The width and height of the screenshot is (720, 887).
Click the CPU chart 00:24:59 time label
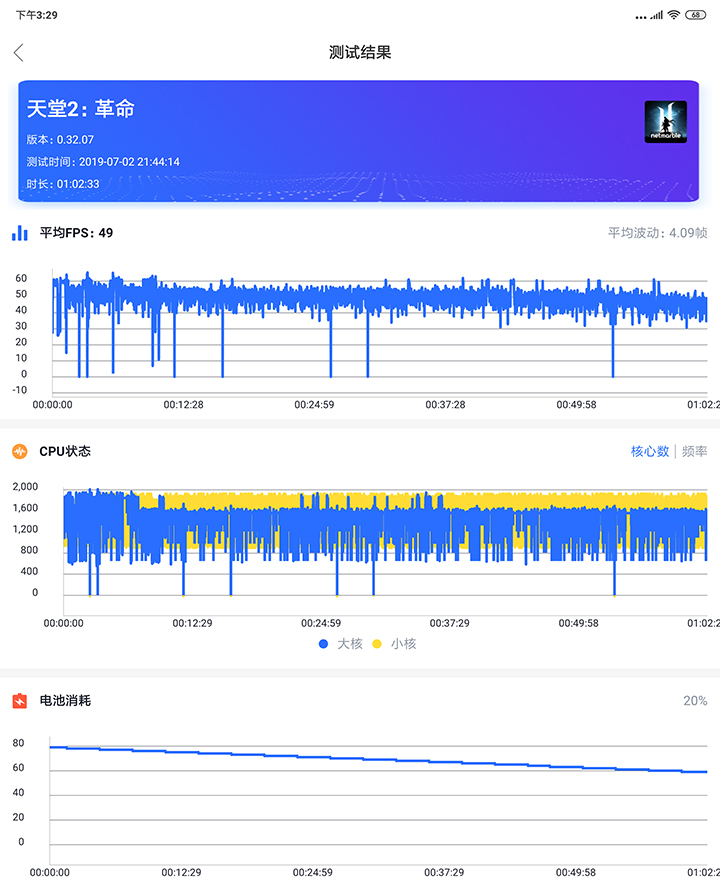point(321,623)
